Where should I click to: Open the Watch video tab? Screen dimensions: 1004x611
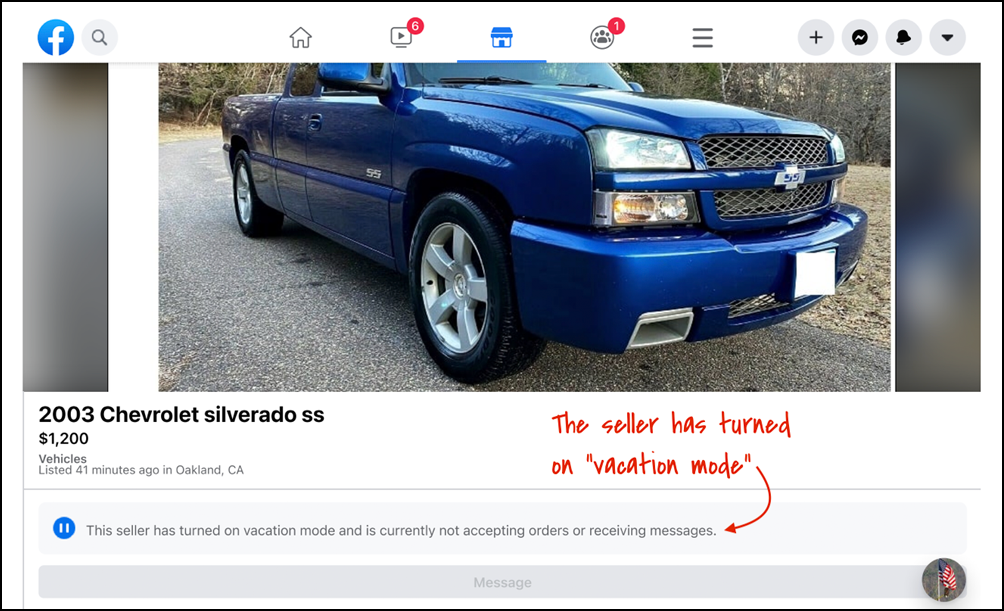coord(401,37)
